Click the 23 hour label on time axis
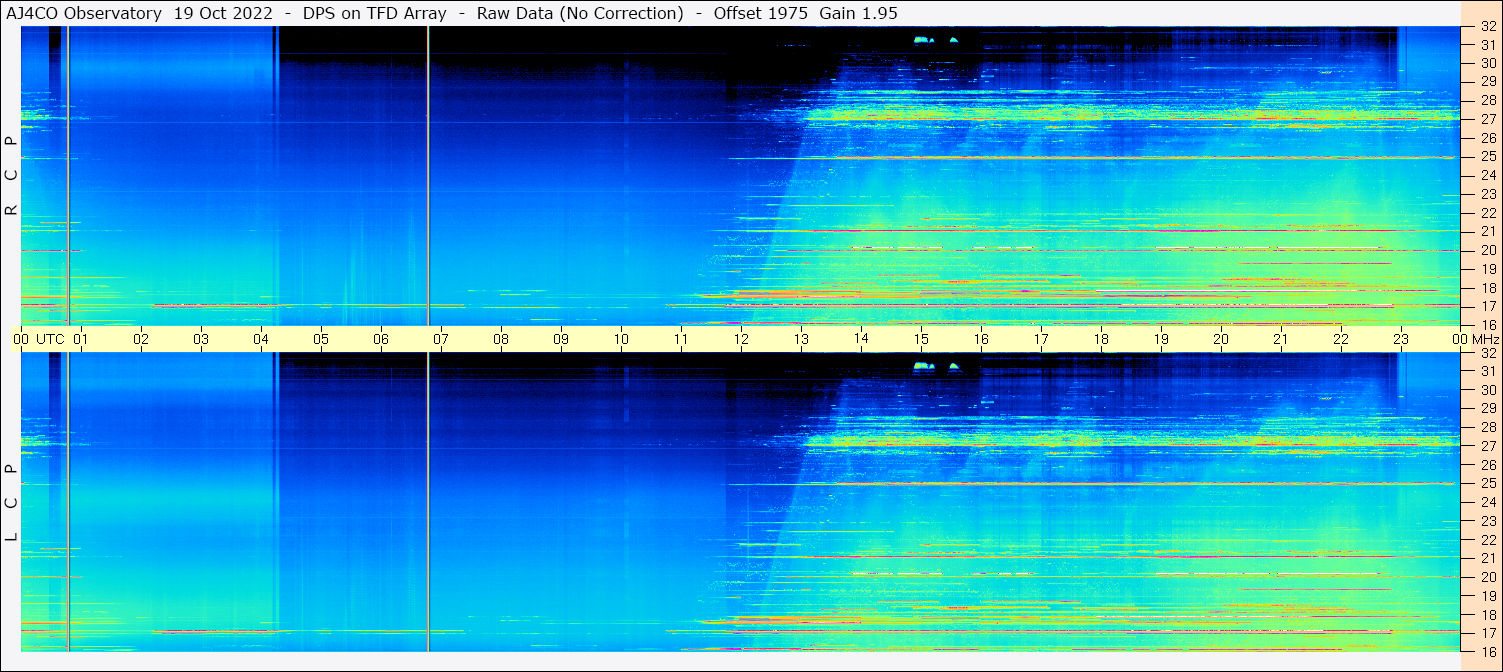1503x672 pixels. tap(1400, 339)
